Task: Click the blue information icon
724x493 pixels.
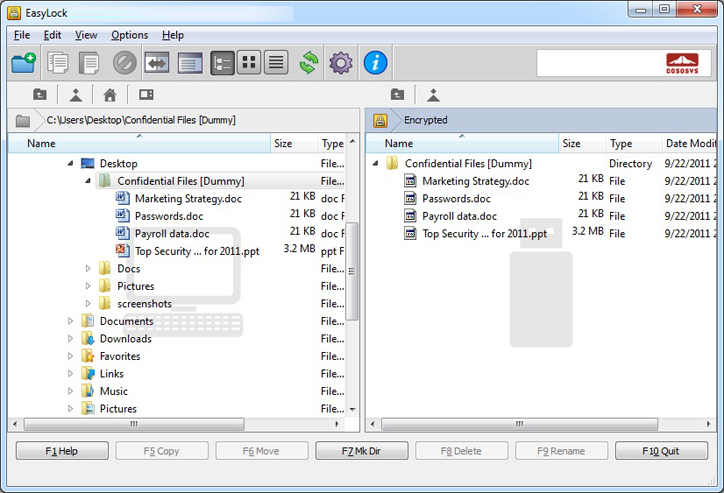Action: coord(375,63)
